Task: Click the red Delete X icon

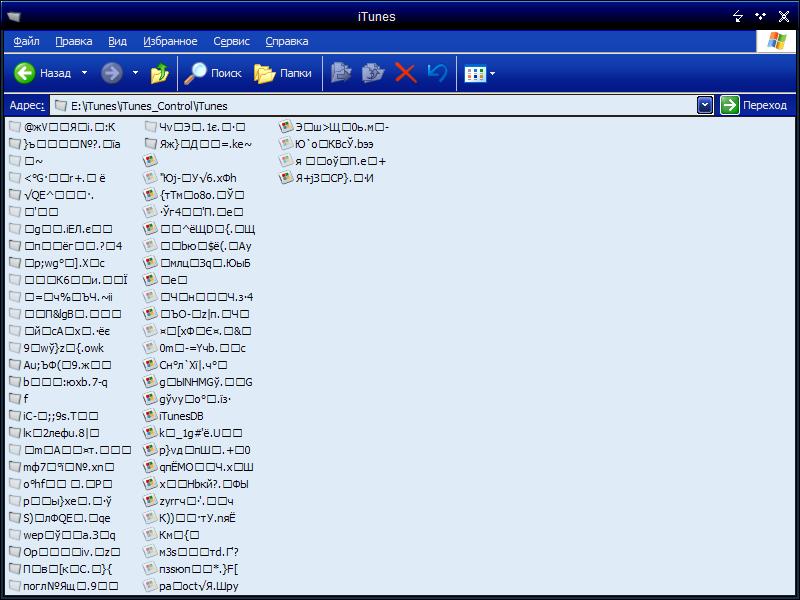Action: (x=406, y=73)
